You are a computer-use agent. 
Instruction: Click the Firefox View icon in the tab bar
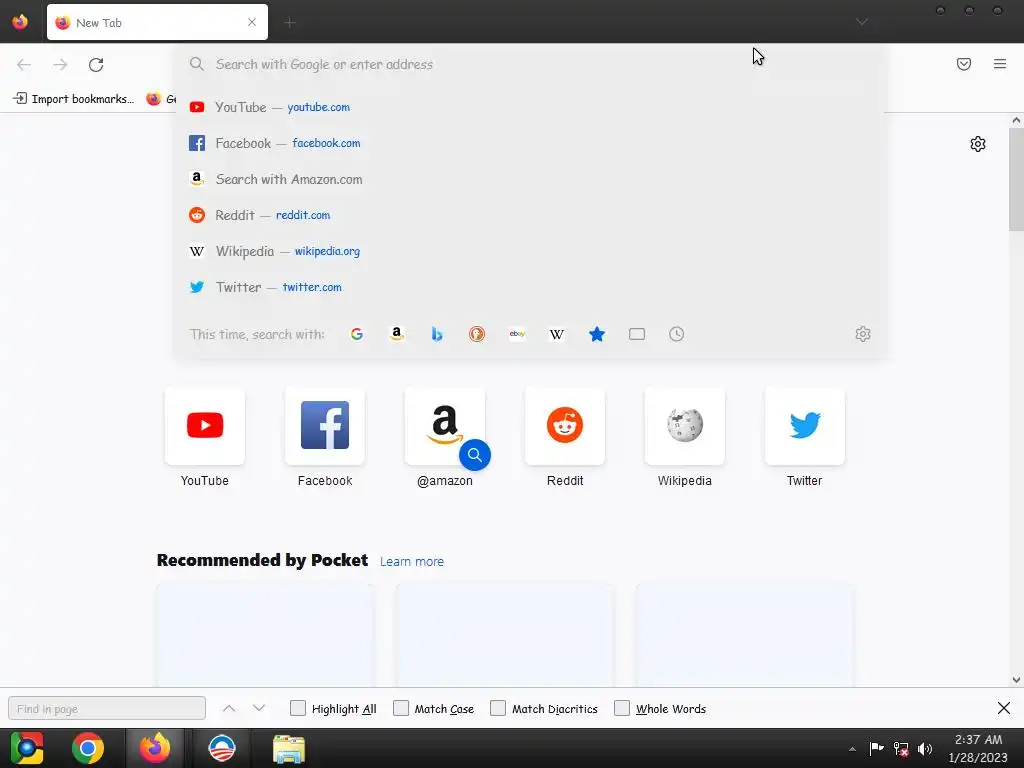pos(20,22)
